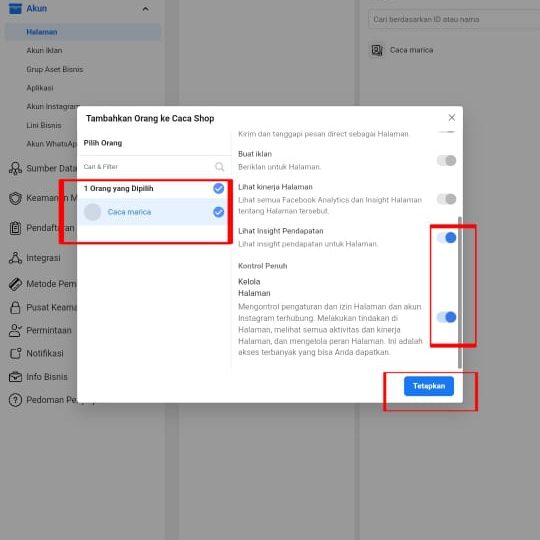Click the Permintaan person icon
540x540 pixels.
click(15, 330)
